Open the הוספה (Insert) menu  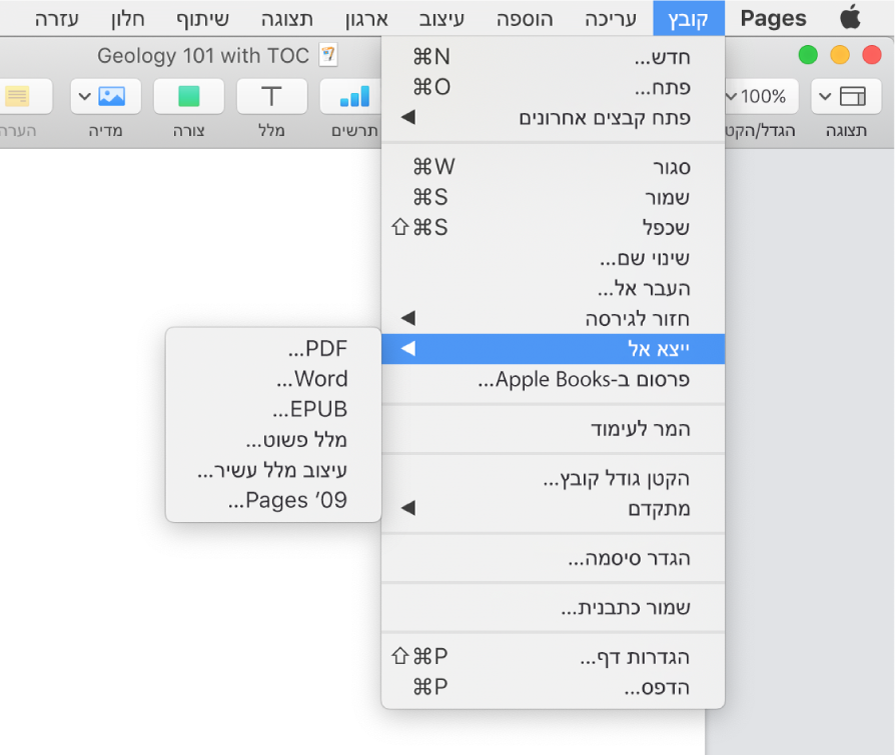[525, 19]
